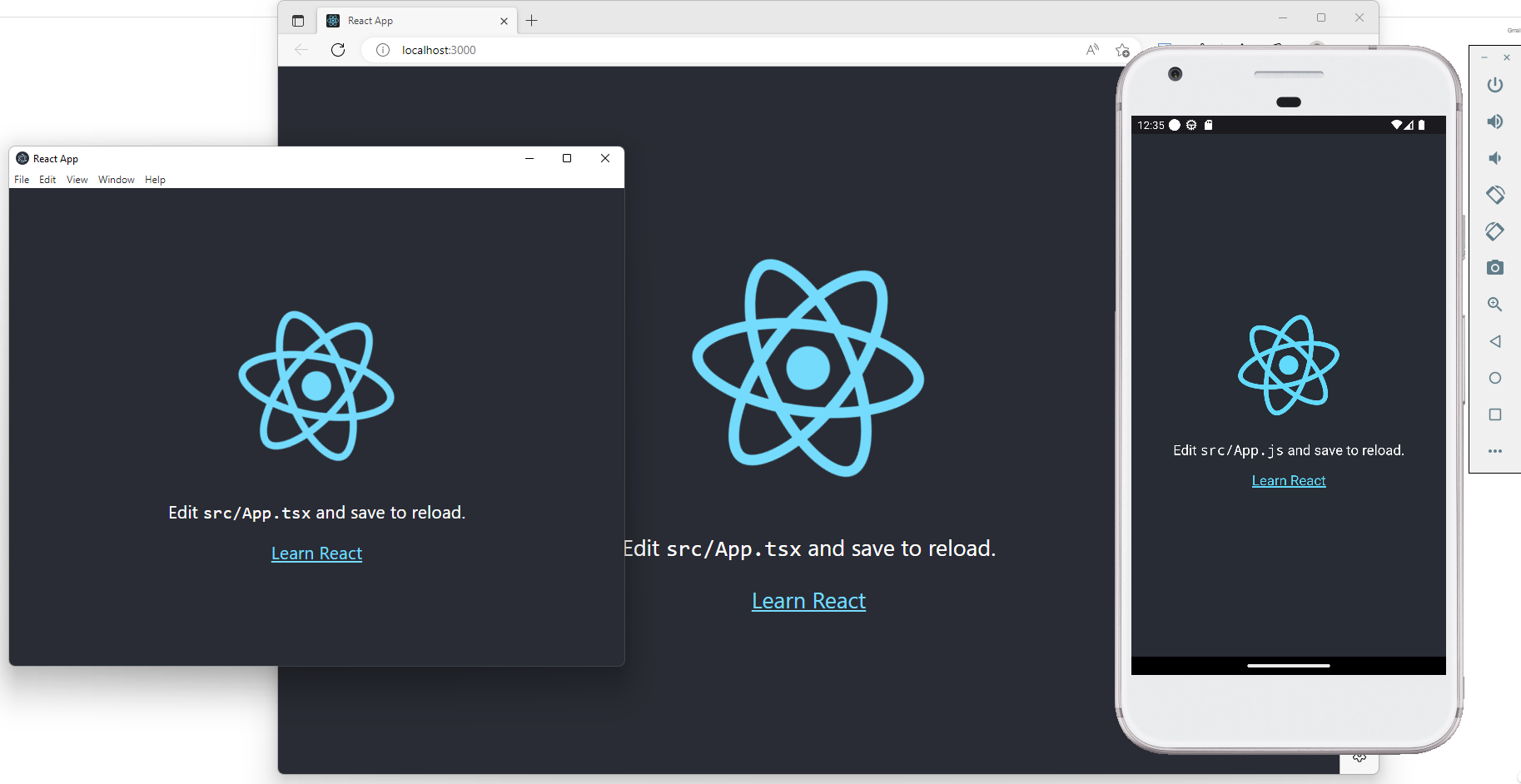Image resolution: width=1521 pixels, height=784 pixels.
Task: View site information icon beside localhost:3000
Action: tap(383, 50)
